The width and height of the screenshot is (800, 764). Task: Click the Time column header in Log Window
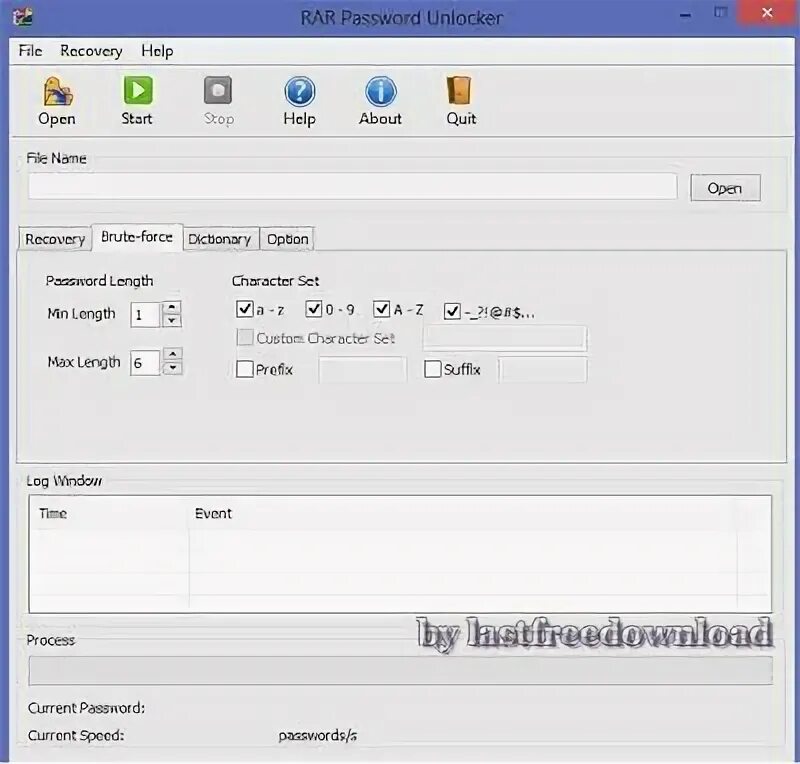click(53, 513)
